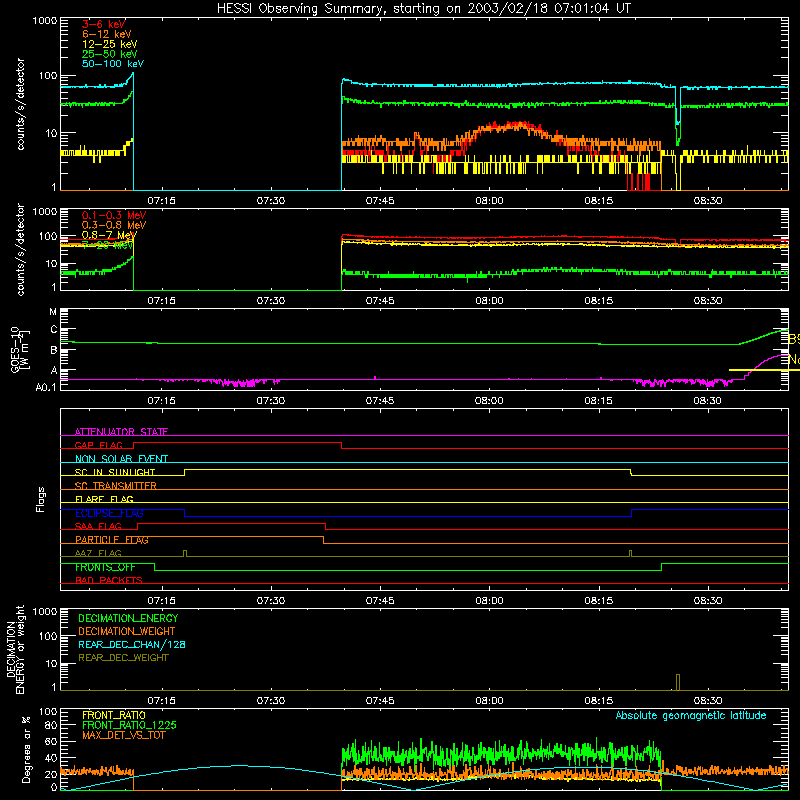Click the counts/s/detector title of keV panel
800x800 pixels.
pyautogui.click(x=20, y=104)
